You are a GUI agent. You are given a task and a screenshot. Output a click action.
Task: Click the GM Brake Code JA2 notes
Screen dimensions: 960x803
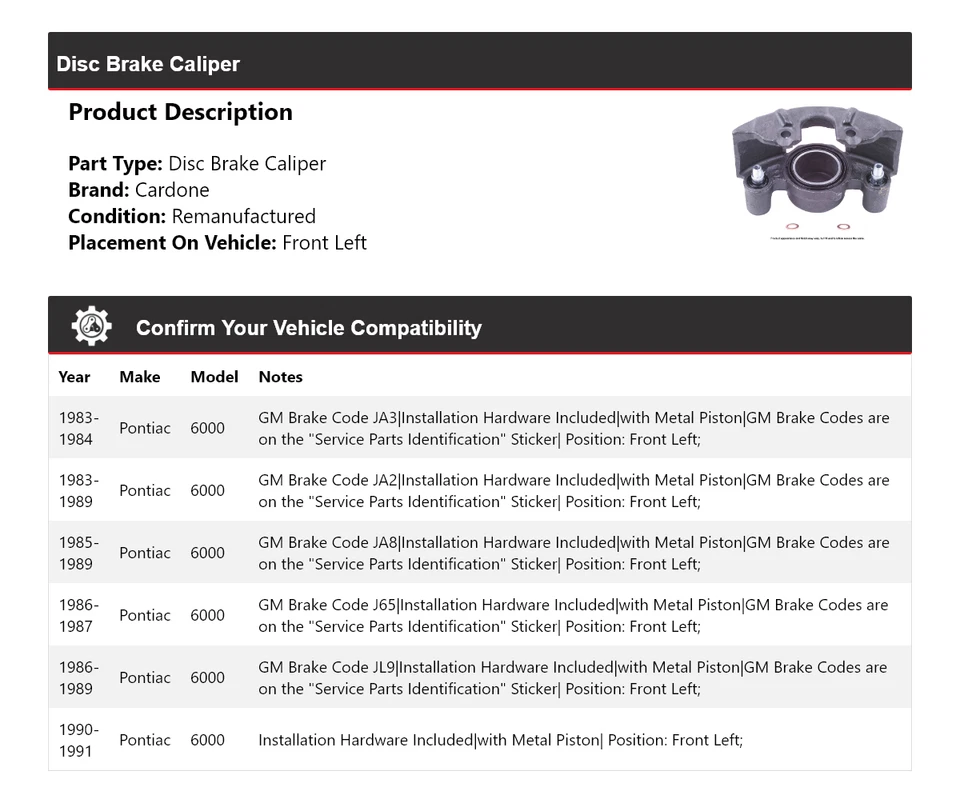[573, 490]
